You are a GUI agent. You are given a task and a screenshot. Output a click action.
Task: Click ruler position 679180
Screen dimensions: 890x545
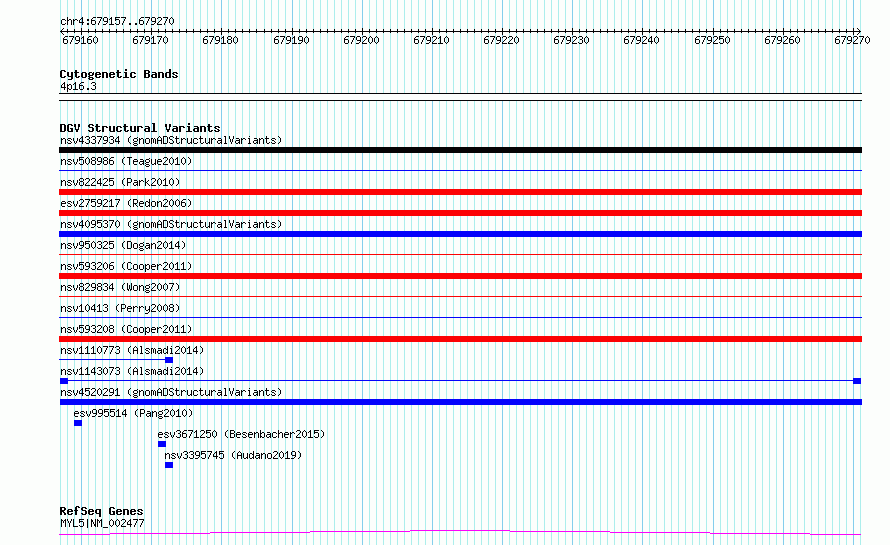click(x=220, y=40)
